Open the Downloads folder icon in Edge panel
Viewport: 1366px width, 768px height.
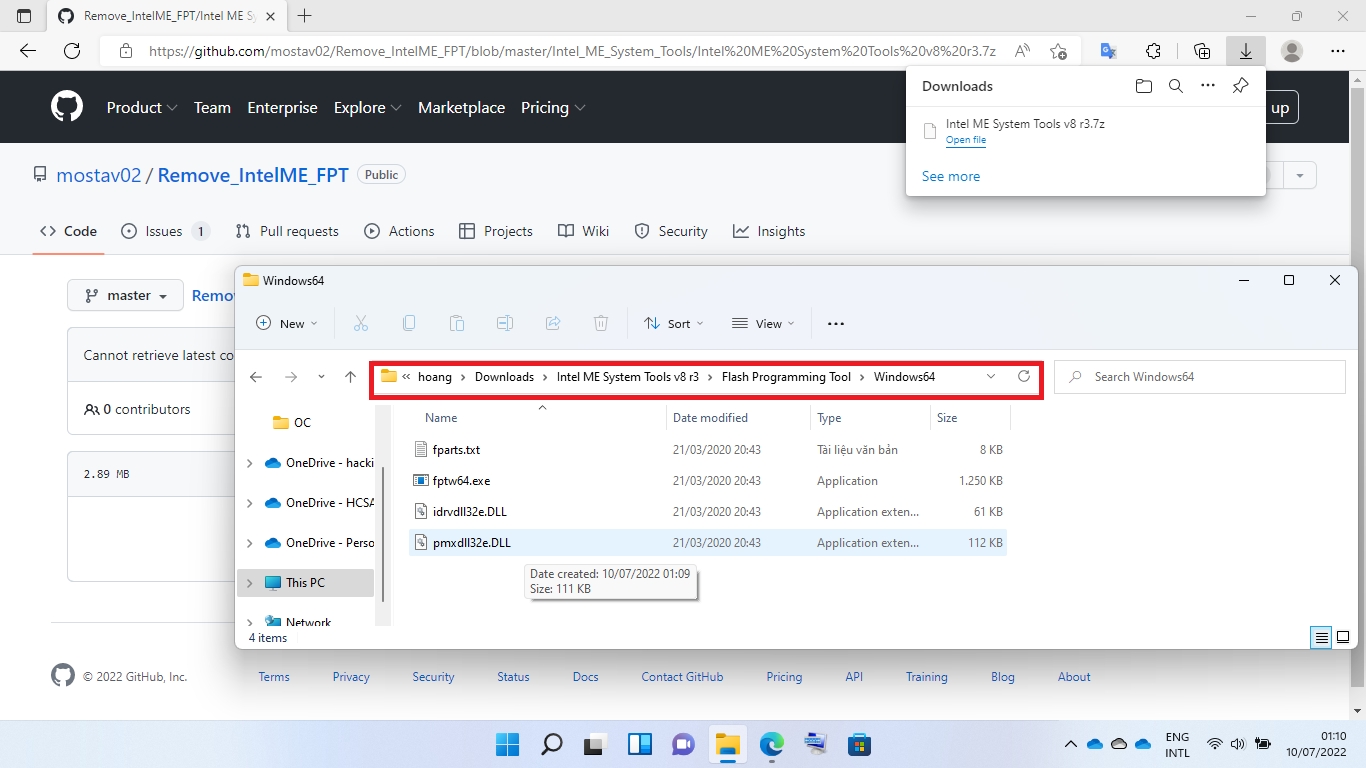click(1144, 86)
